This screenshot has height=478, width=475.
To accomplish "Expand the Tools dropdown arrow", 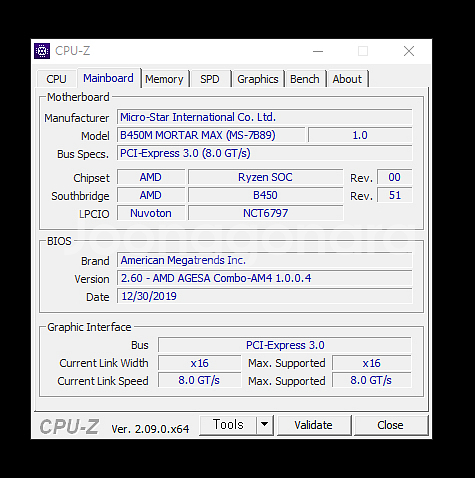I will point(265,425).
